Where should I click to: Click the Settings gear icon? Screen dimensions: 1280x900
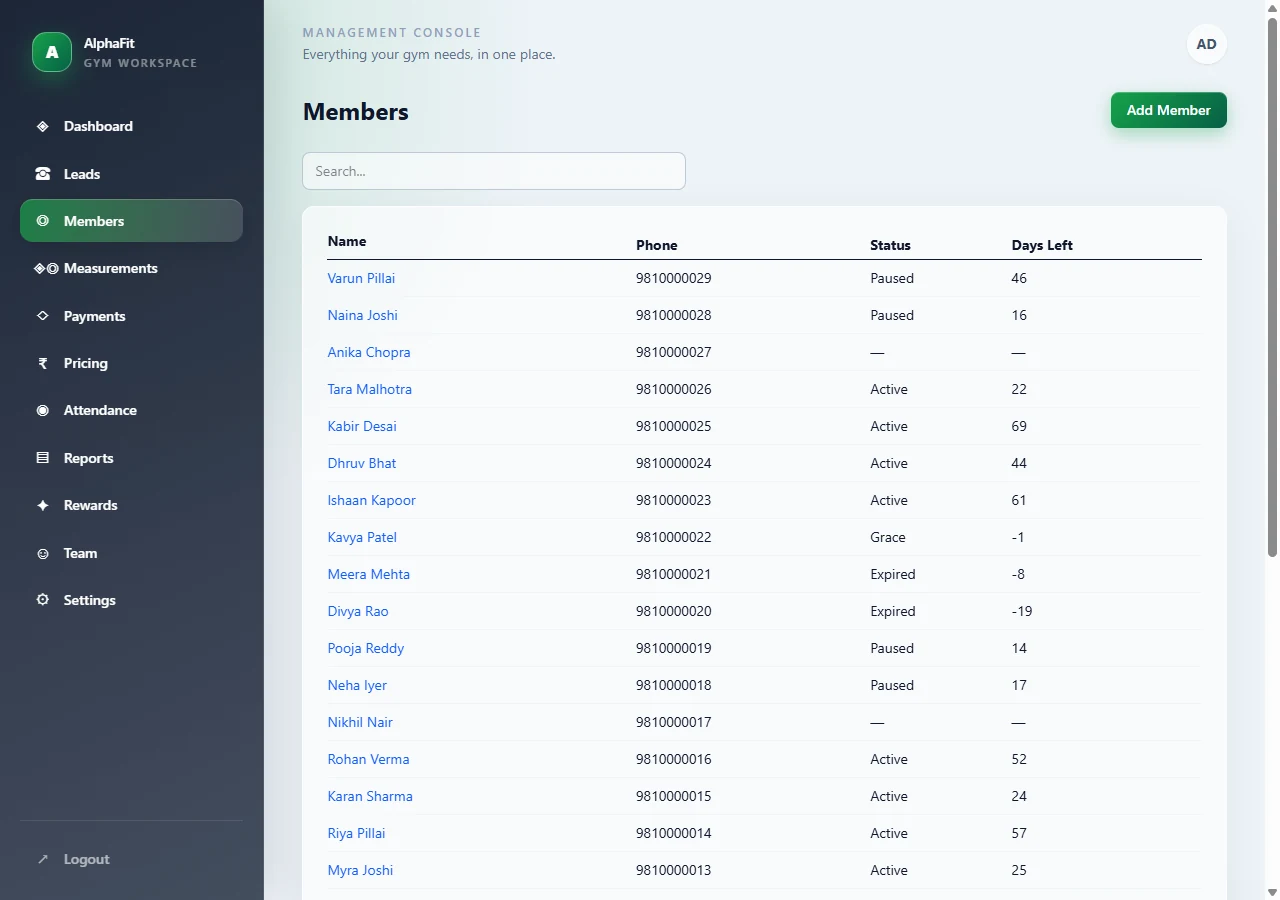42,600
